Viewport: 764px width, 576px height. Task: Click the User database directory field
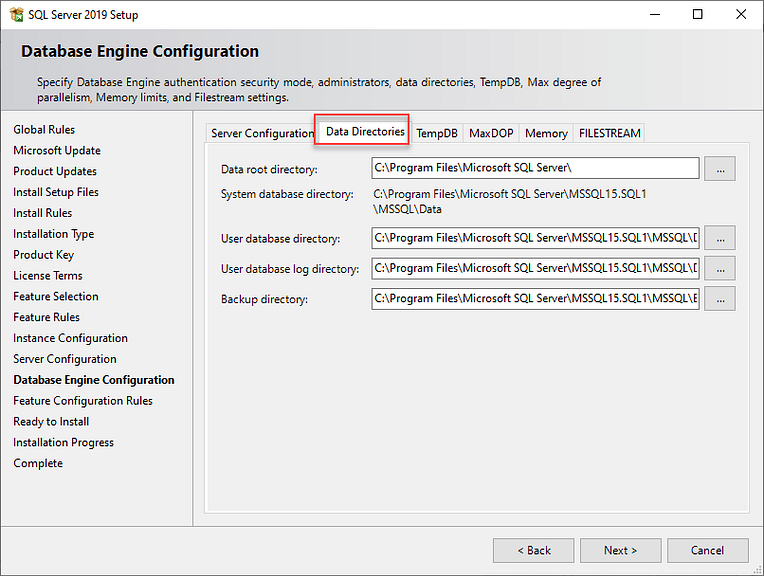pyautogui.click(x=535, y=238)
